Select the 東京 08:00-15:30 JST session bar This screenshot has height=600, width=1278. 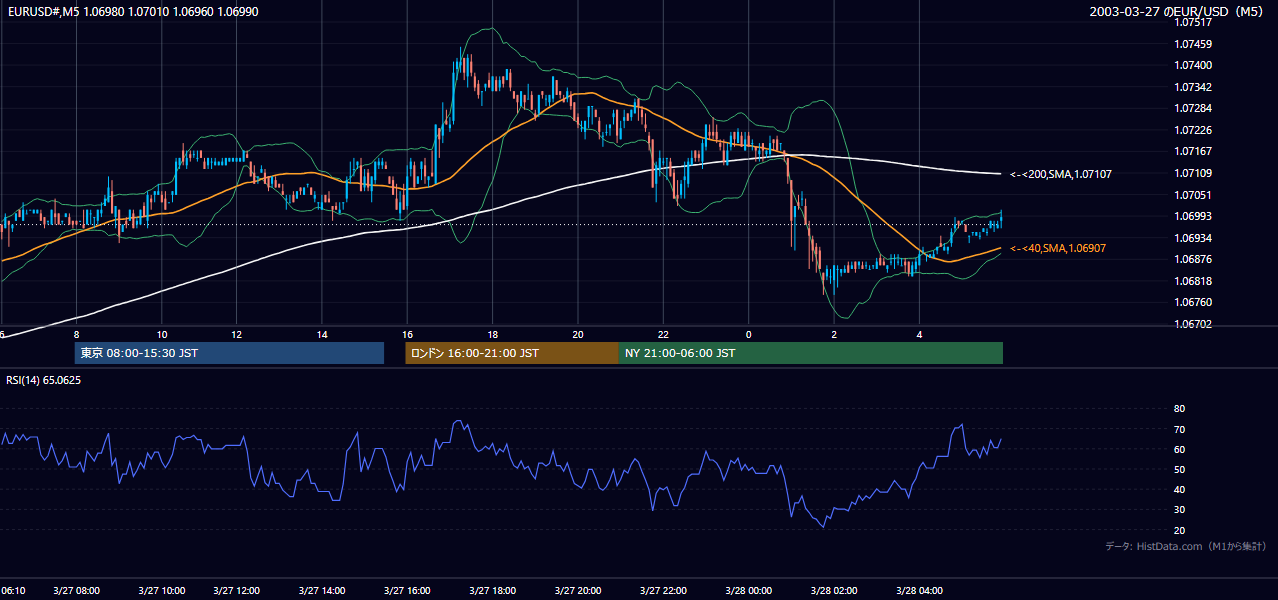click(x=229, y=353)
